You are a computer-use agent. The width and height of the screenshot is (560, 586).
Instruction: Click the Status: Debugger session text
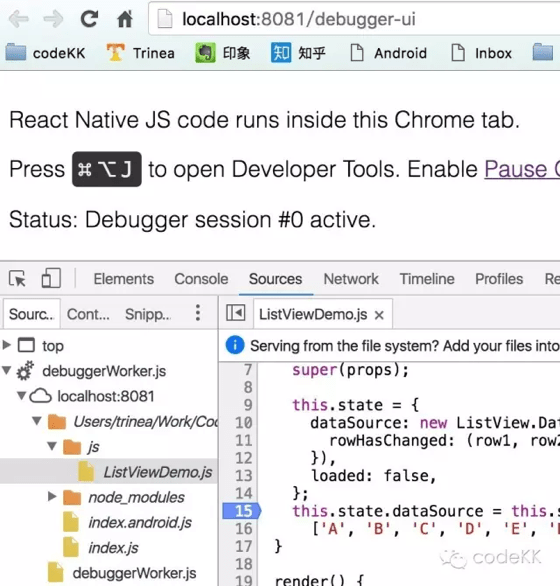[x=193, y=219]
